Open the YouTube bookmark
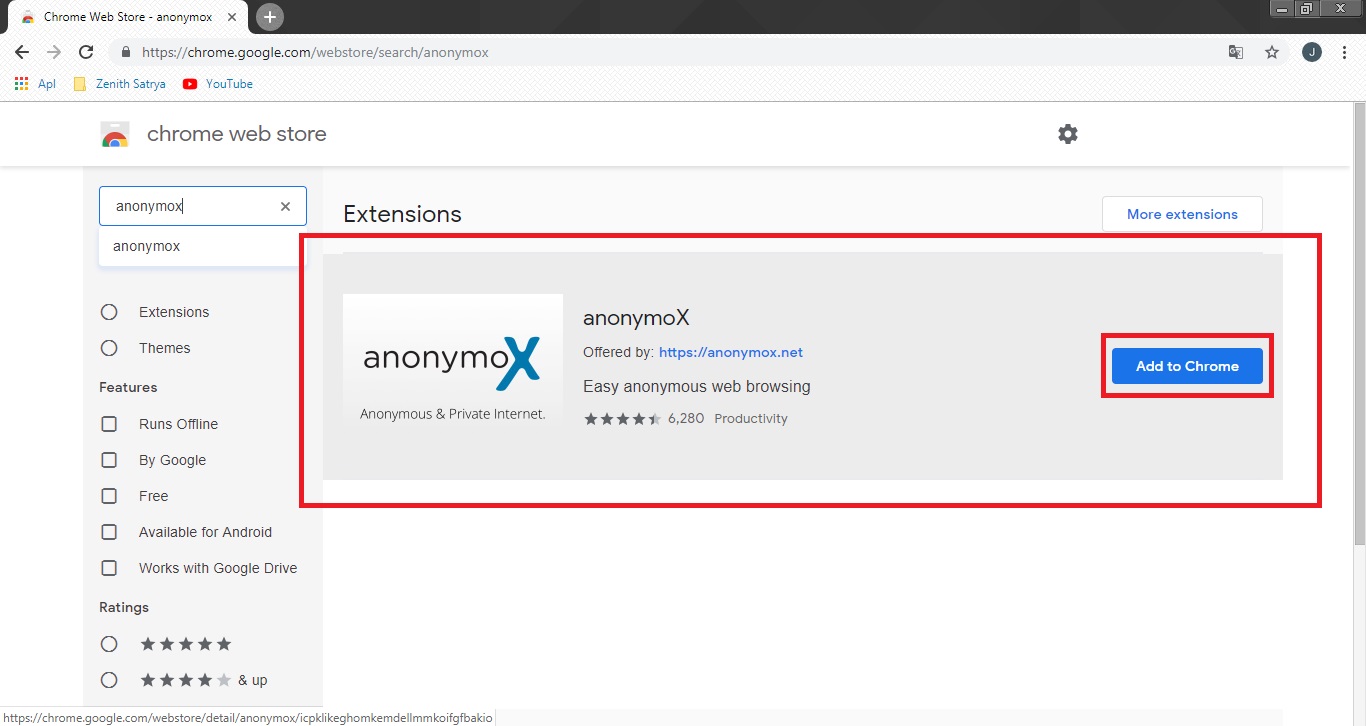1366x726 pixels. 218,84
